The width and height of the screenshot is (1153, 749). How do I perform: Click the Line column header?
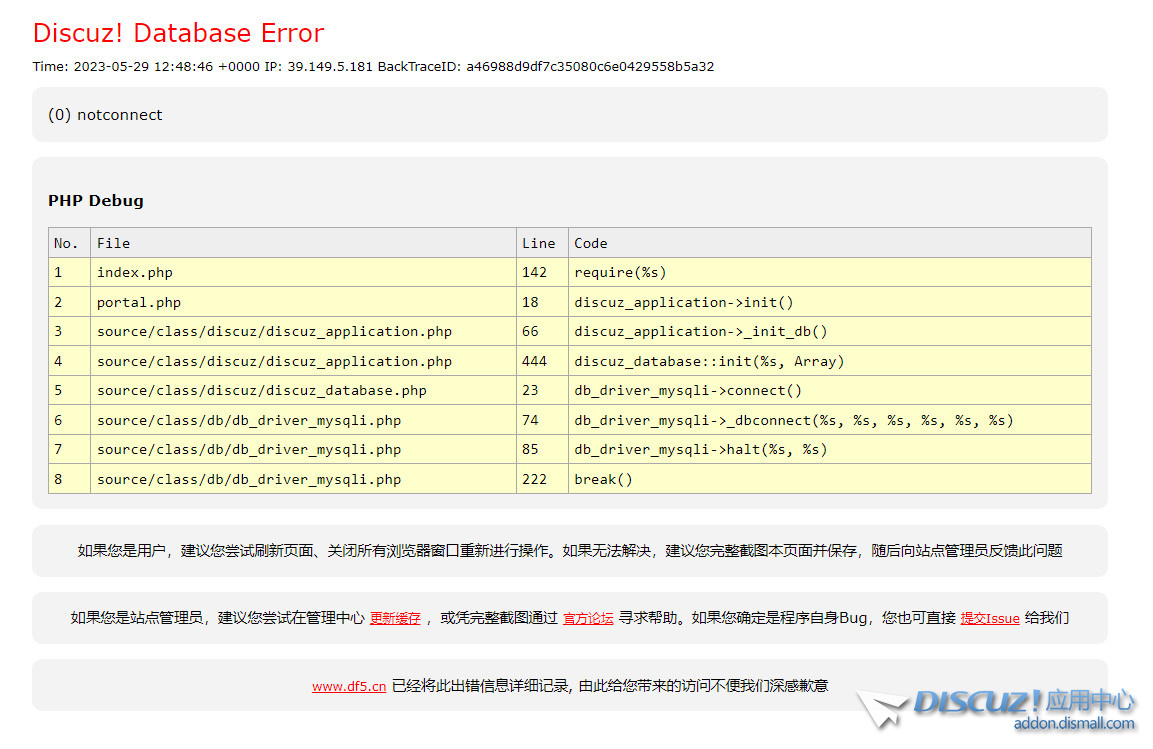tap(538, 243)
